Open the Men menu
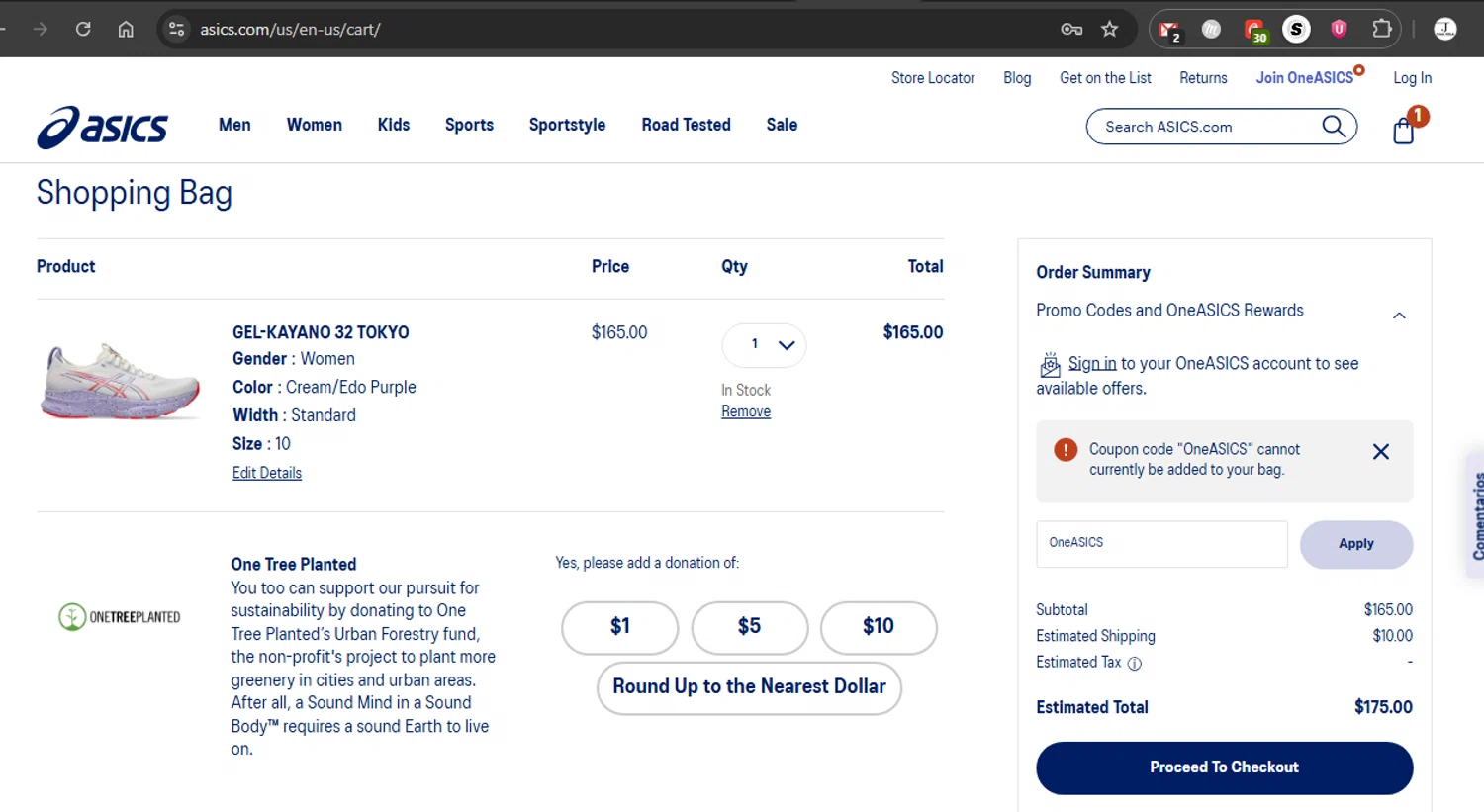Viewport: 1484px width, 812px height. tap(234, 125)
